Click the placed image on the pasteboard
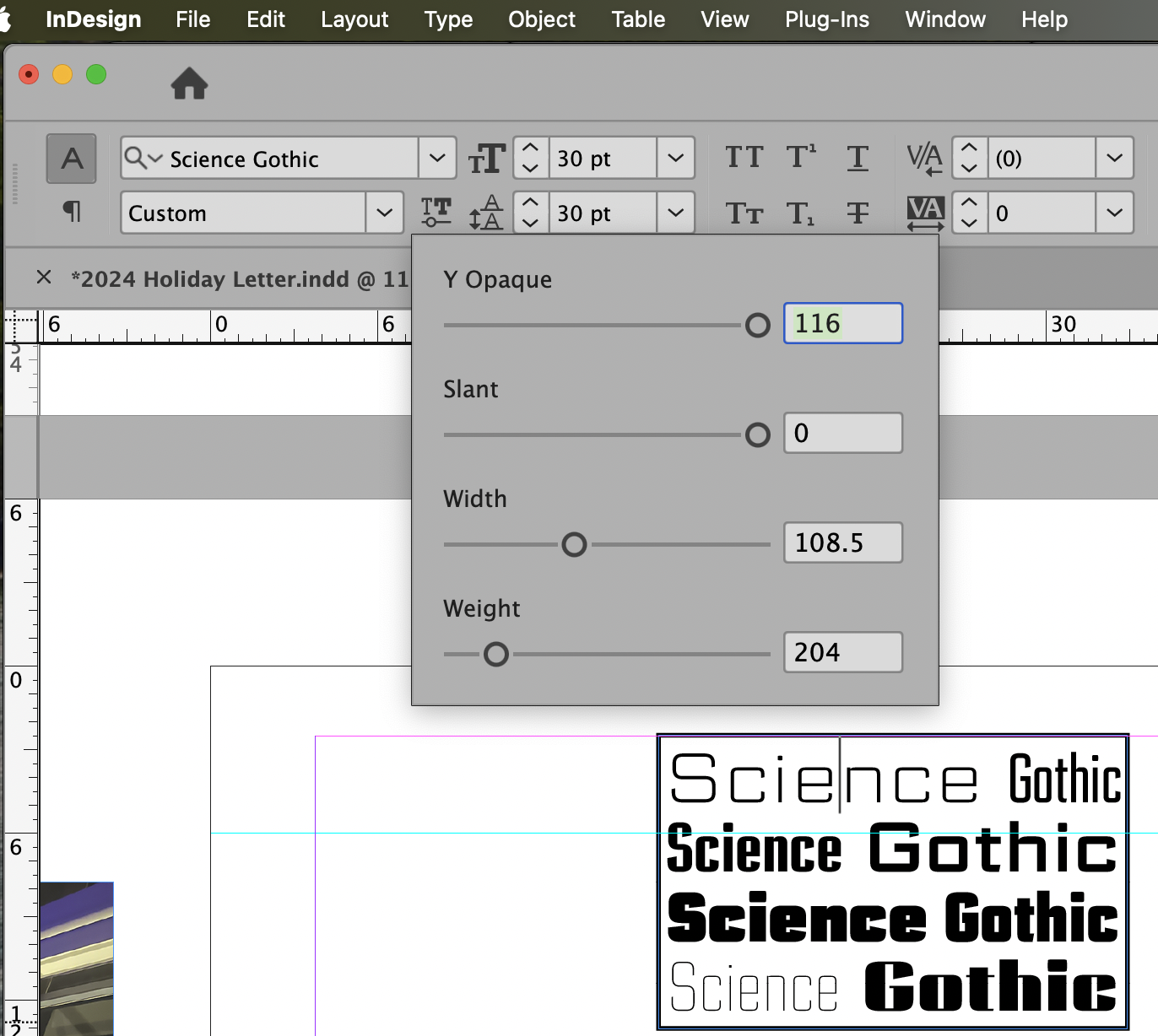1158x1036 pixels. 76,958
